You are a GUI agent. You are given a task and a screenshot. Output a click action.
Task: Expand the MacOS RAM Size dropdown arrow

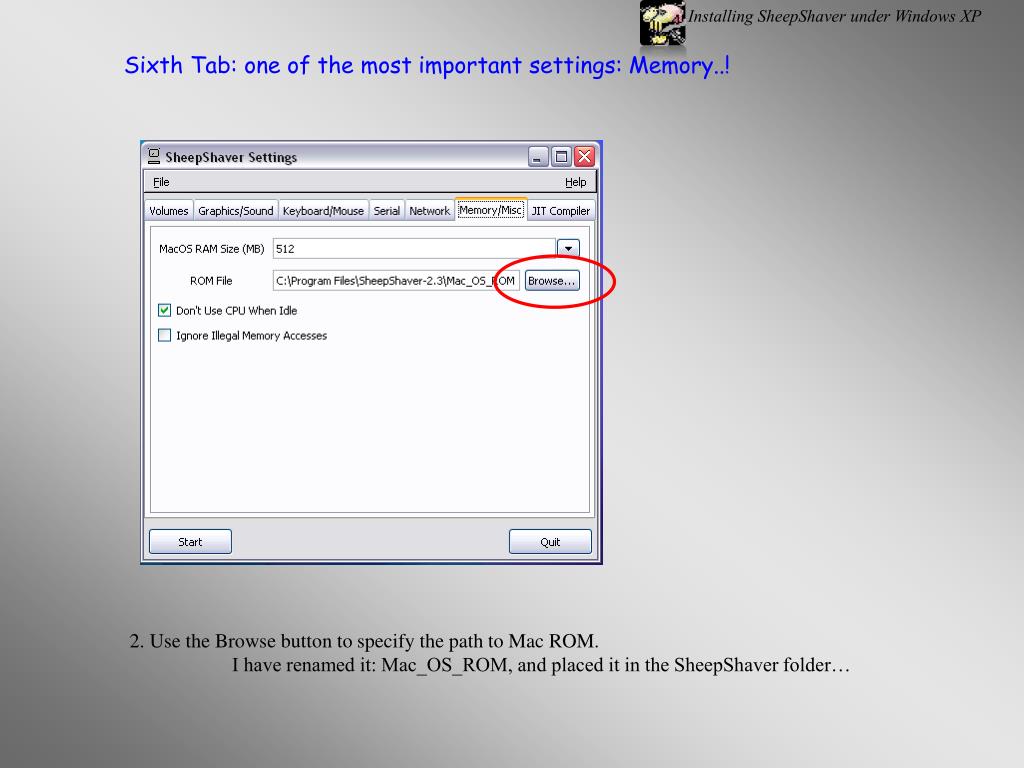tap(568, 249)
